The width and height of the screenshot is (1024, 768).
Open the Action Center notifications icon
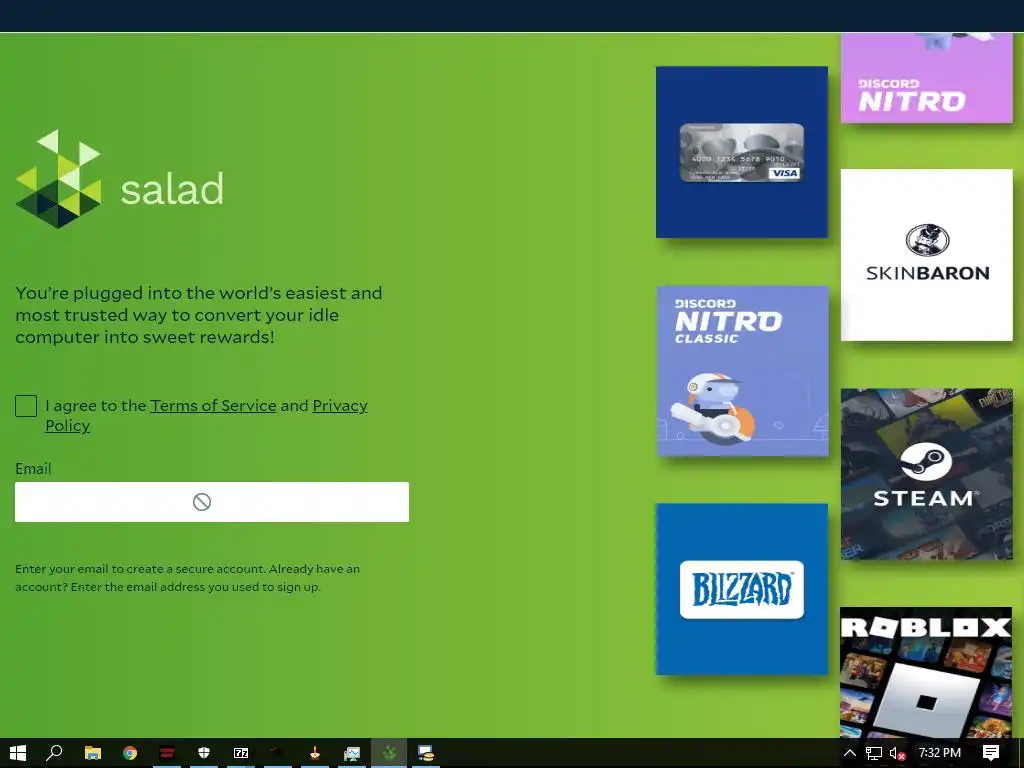click(x=991, y=753)
